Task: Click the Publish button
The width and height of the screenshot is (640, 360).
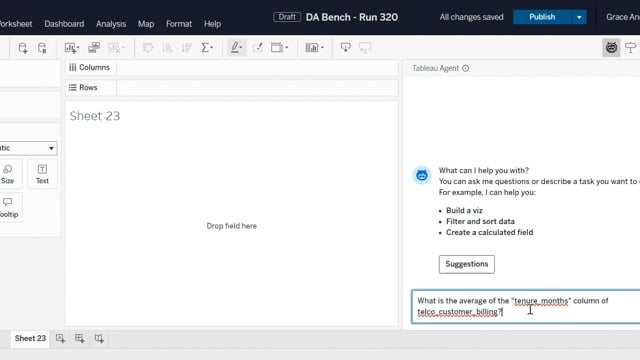Action: [x=542, y=17]
